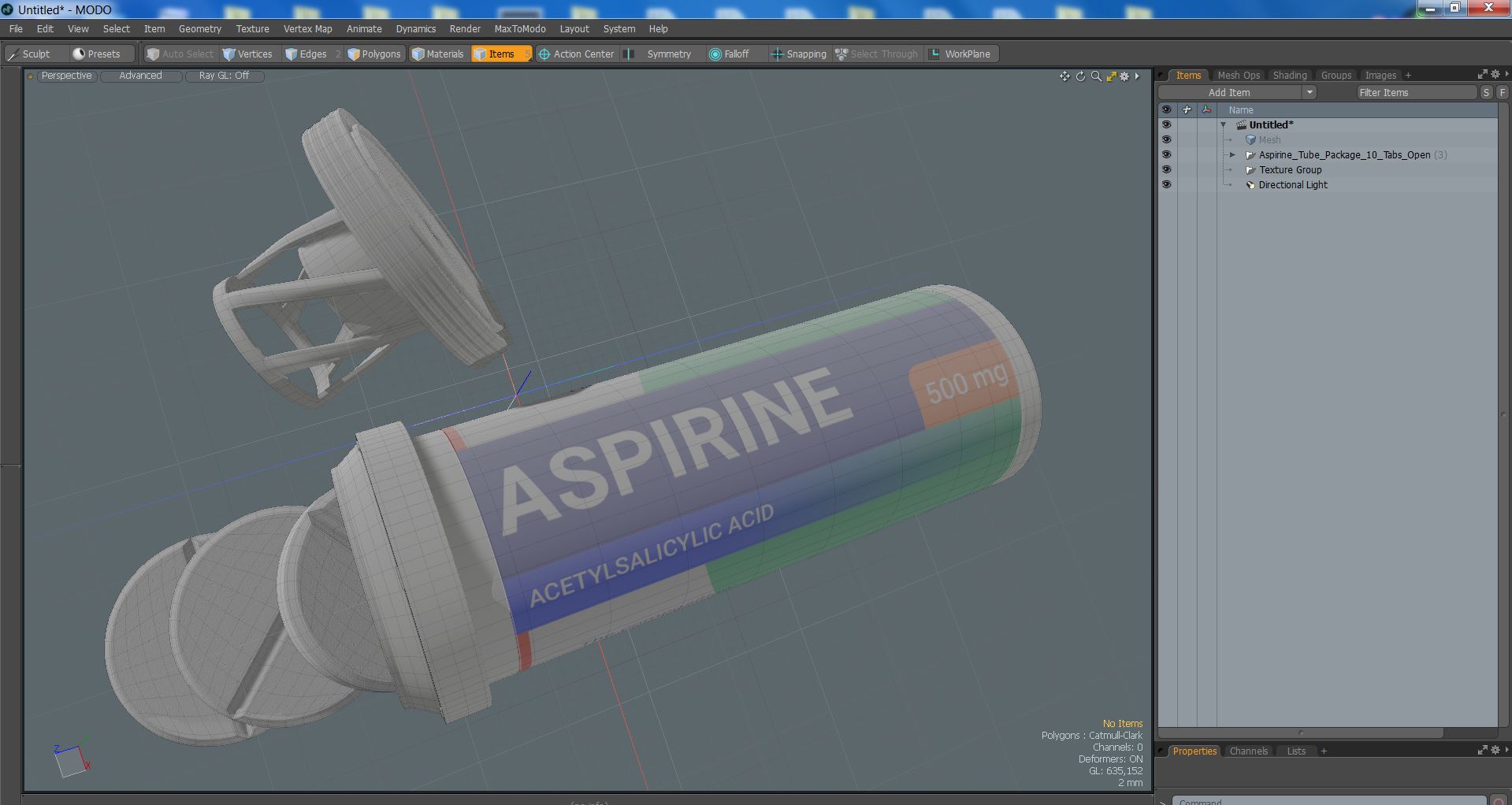Open the viewport arrow options menu
1512x805 pixels.
1137,76
